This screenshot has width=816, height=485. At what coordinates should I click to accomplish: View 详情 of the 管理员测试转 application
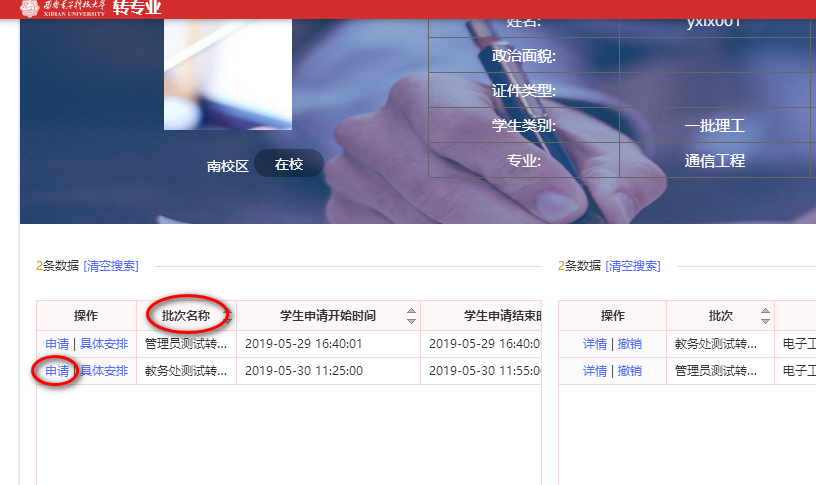pos(595,371)
